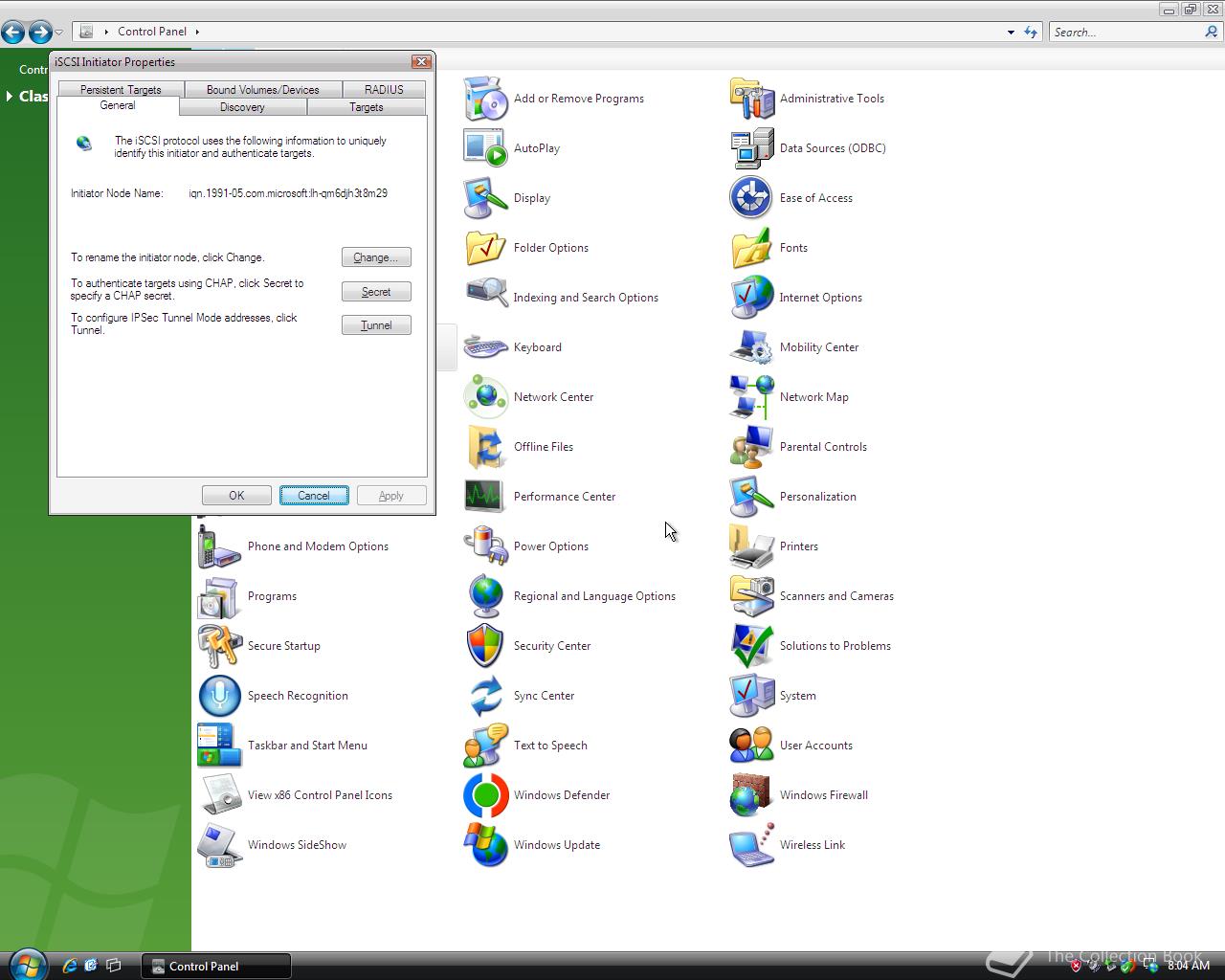Click the Back navigation button

[x=13, y=33]
